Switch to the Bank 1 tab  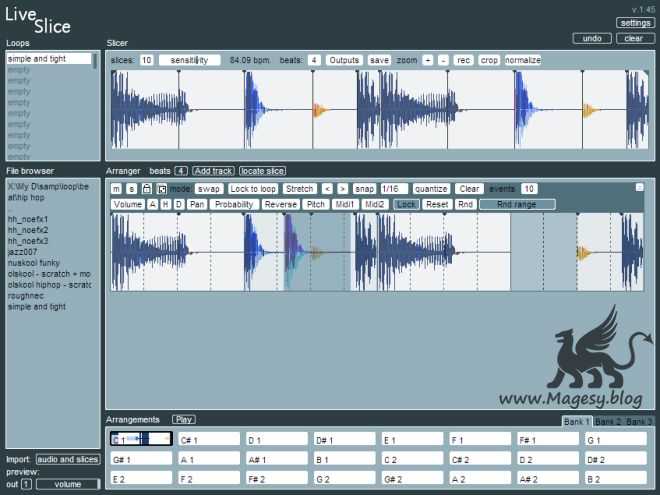click(x=577, y=422)
